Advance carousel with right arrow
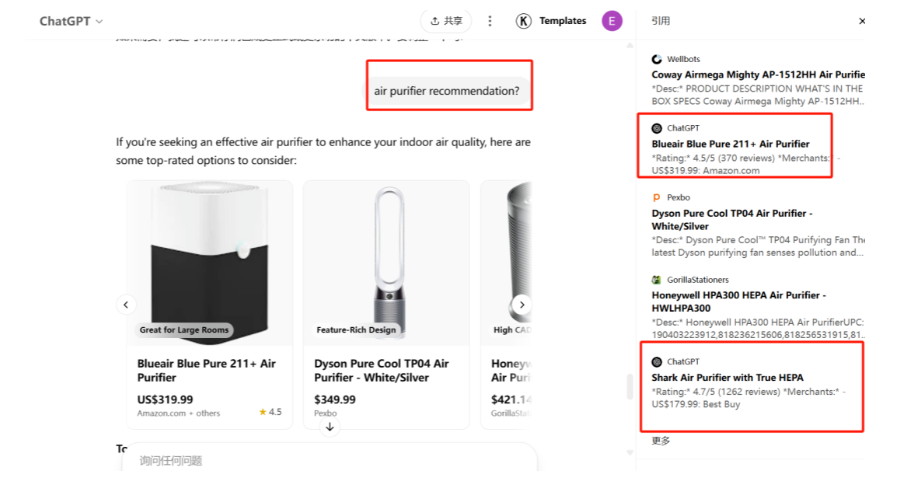The width and height of the screenshot is (905, 488). pyautogui.click(x=522, y=305)
